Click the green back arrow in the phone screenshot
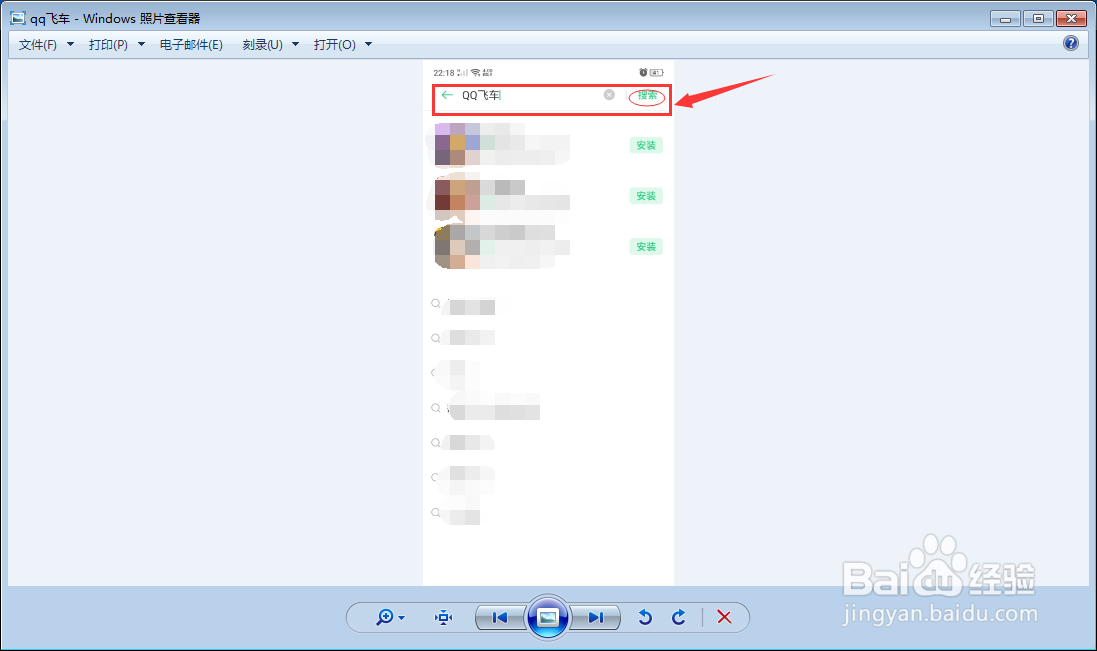This screenshot has height=651, width=1097. tap(447, 95)
